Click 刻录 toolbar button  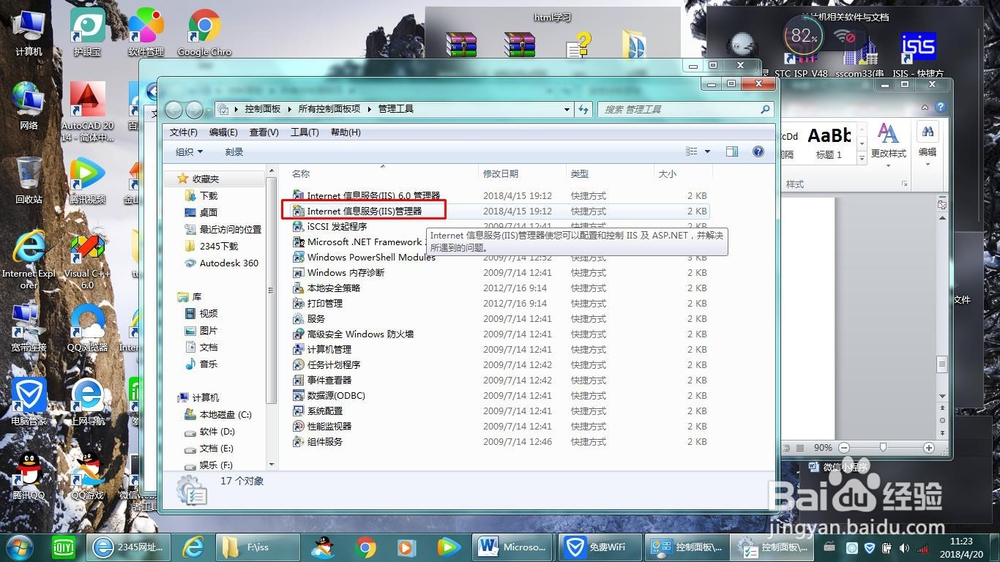tap(234, 152)
